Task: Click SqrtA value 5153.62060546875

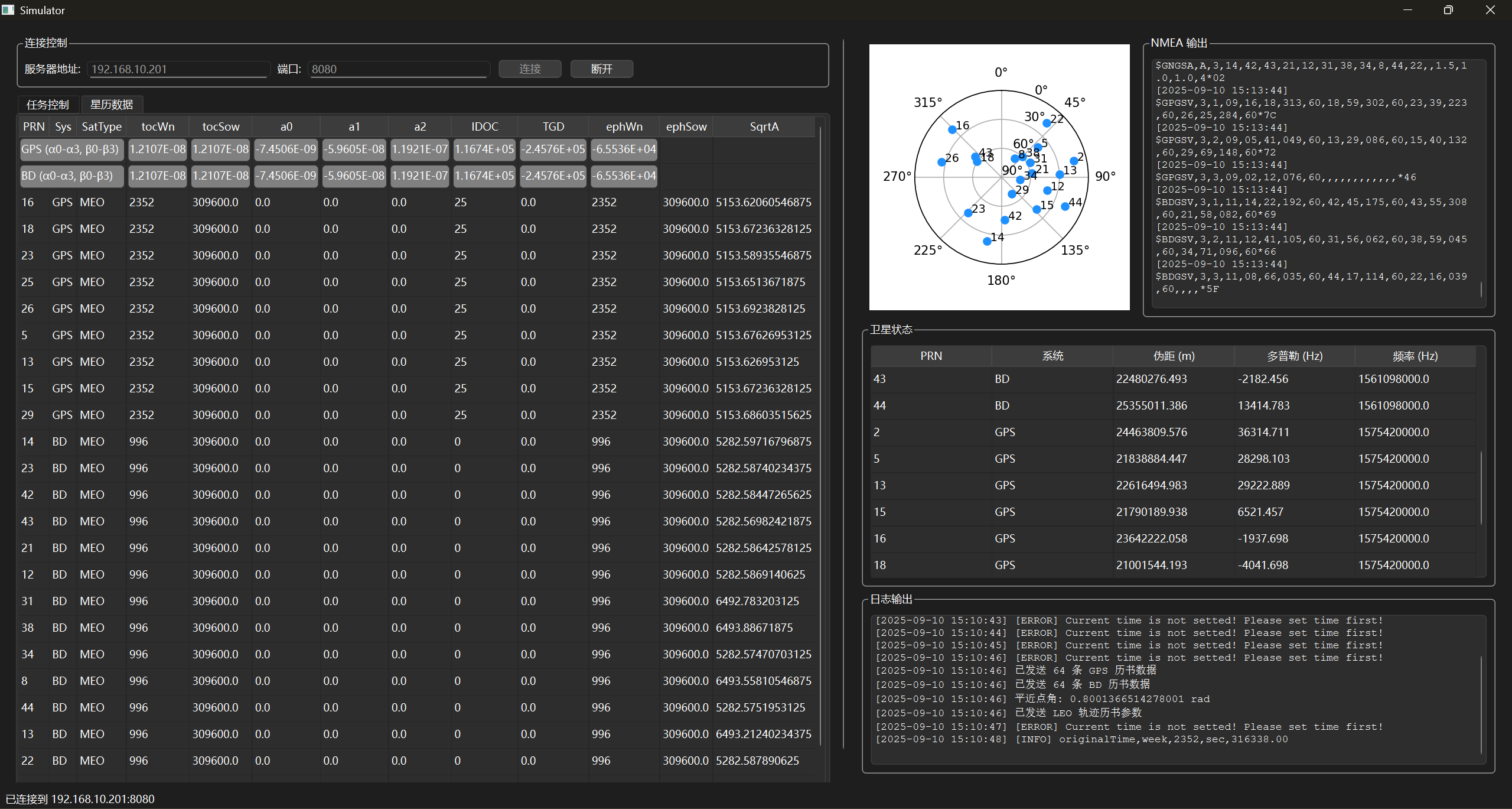Action: (764, 203)
